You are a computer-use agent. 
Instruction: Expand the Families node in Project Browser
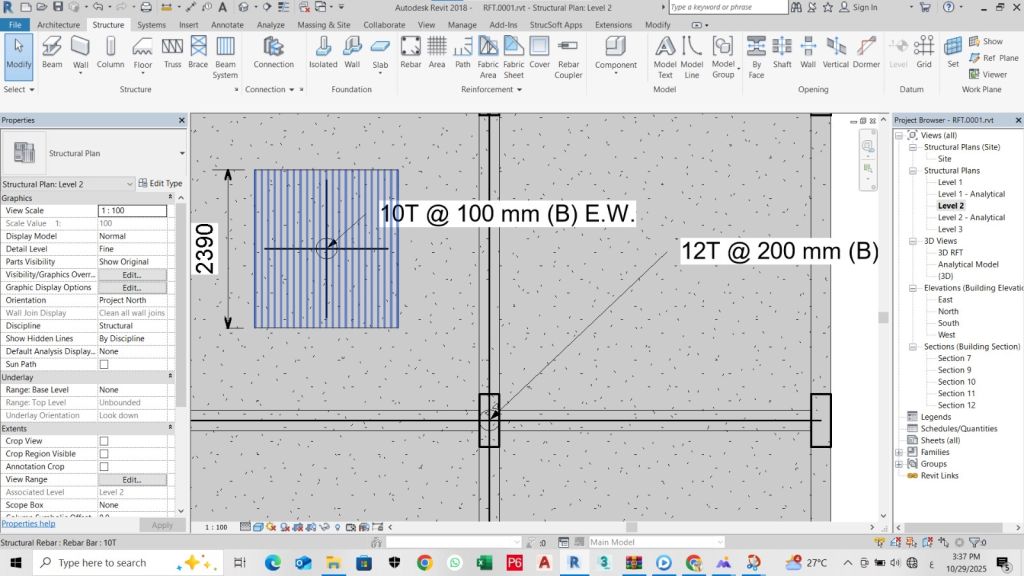coord(899,452)
